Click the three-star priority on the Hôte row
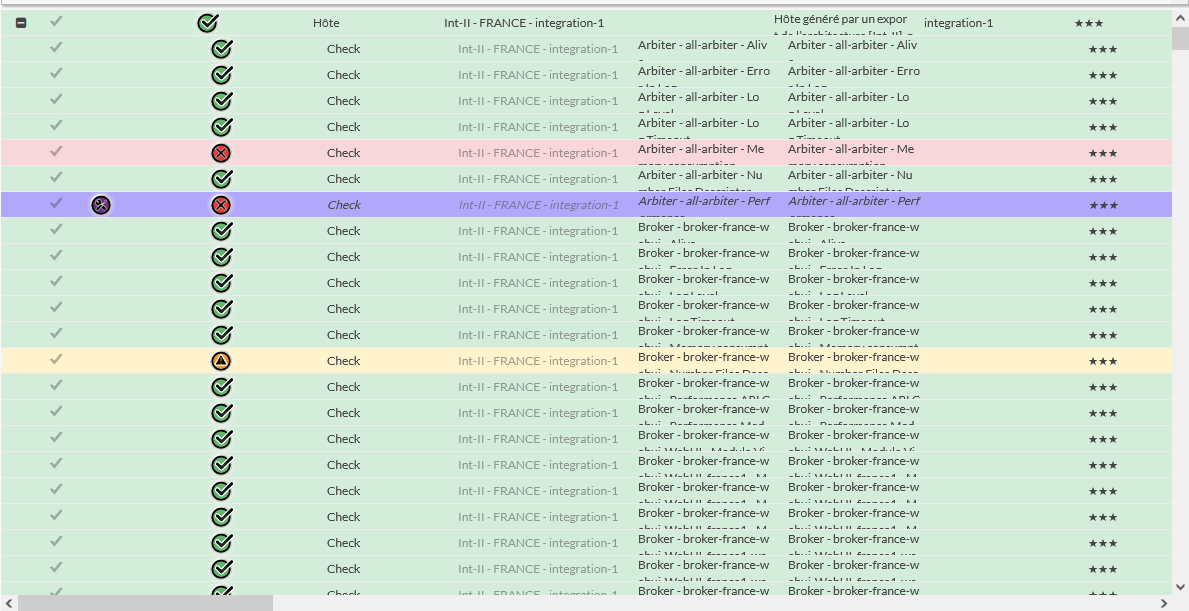 click(1088, 23)
